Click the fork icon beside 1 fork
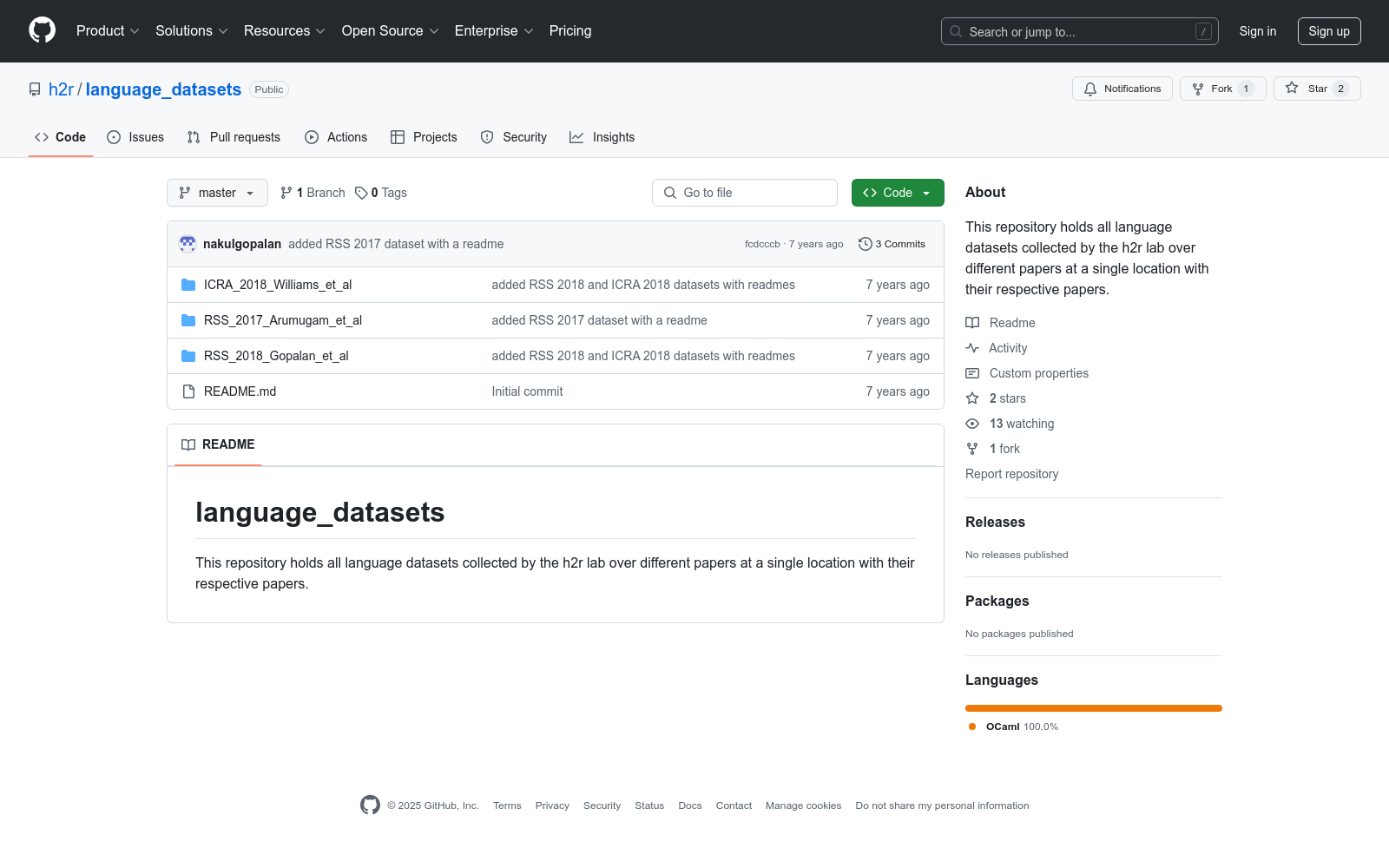Image resolution: width=1389 pixels, height=868 pixels. pyautogui.click(x=972, y=449)
